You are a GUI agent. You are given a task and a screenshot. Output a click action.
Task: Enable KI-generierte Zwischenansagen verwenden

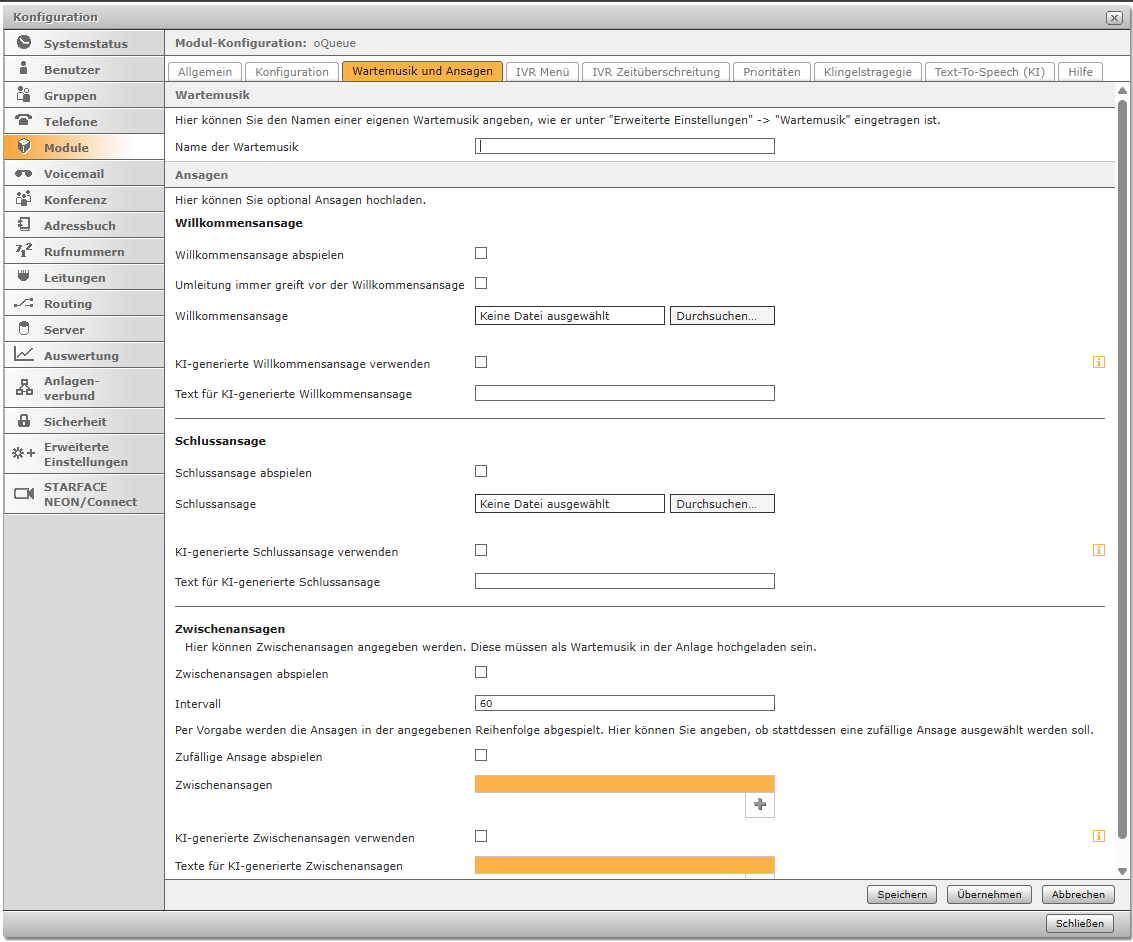pyautogui.click(x=481, y=836)
